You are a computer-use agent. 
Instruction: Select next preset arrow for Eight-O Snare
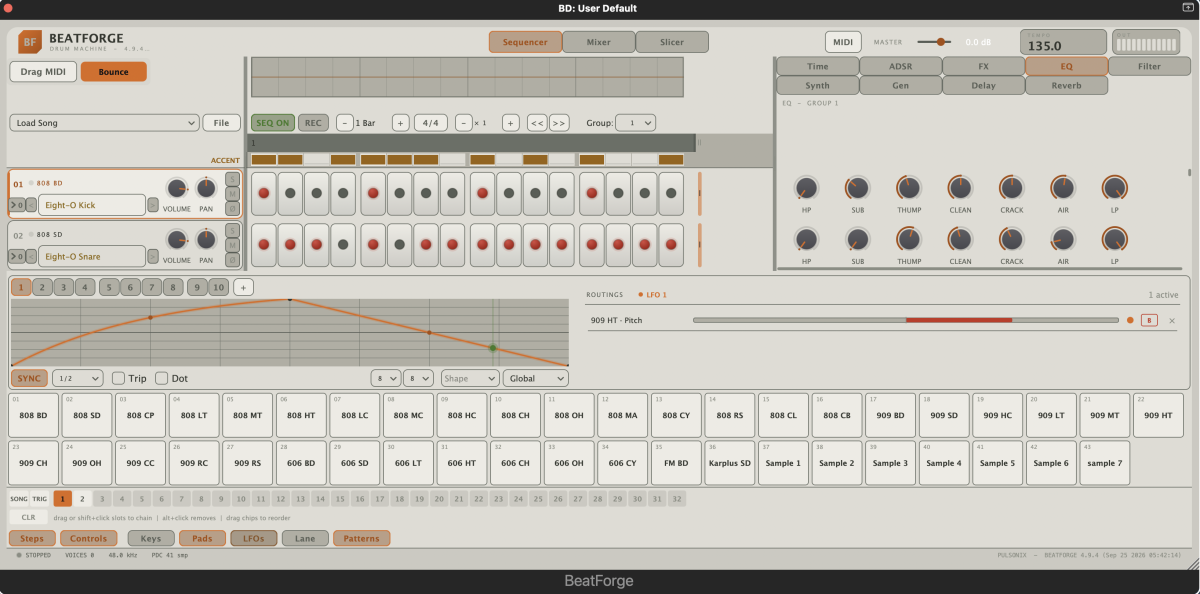[153, 256]
